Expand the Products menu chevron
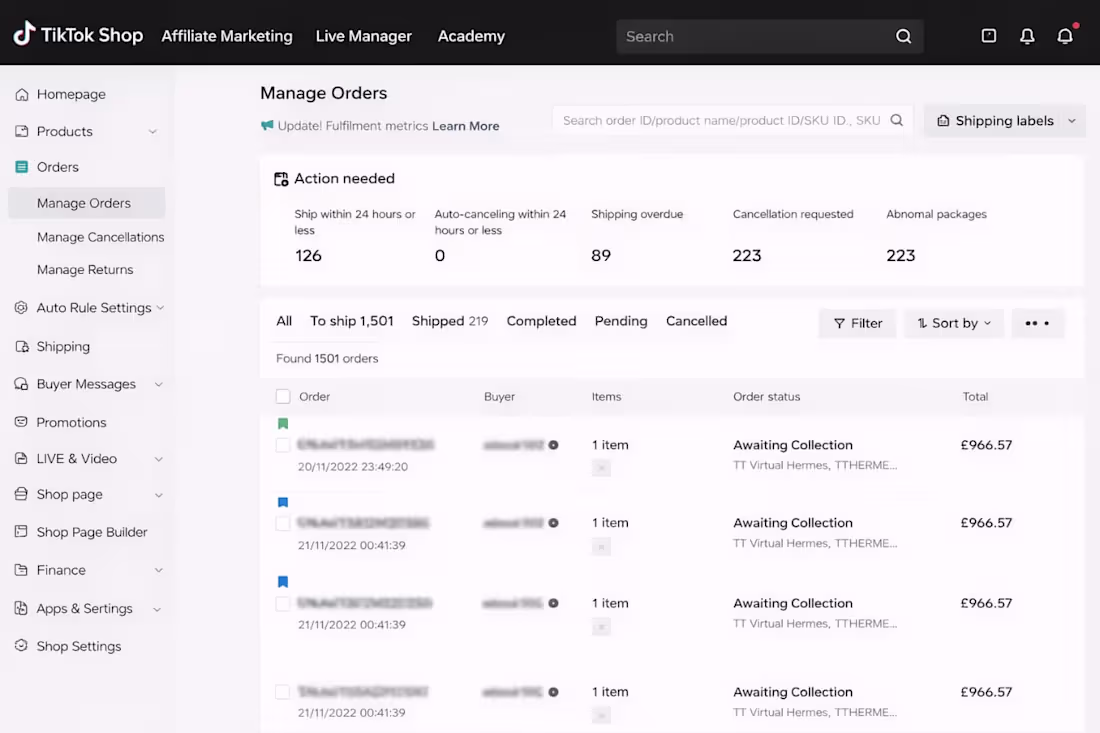This screenshot has height=733, width=1100. [x=152, y=132]
